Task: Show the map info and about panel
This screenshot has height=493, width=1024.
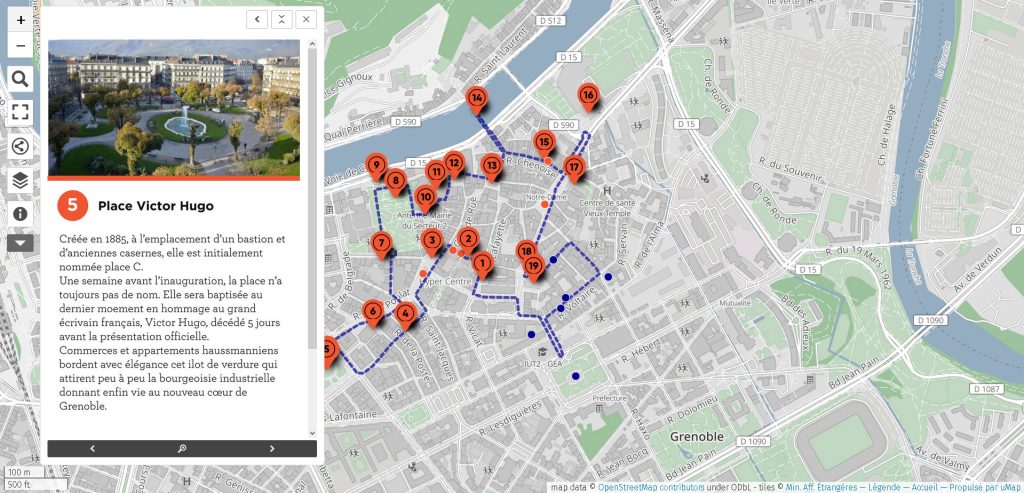Action: [21, 214]
